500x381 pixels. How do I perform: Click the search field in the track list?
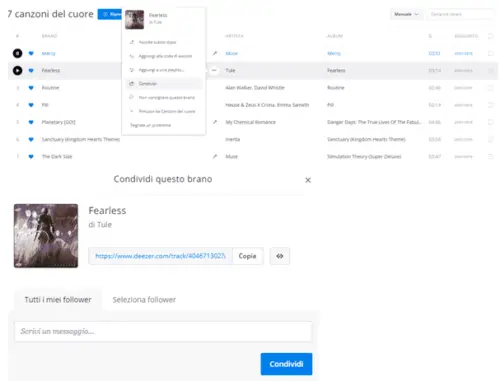point(460,14)
